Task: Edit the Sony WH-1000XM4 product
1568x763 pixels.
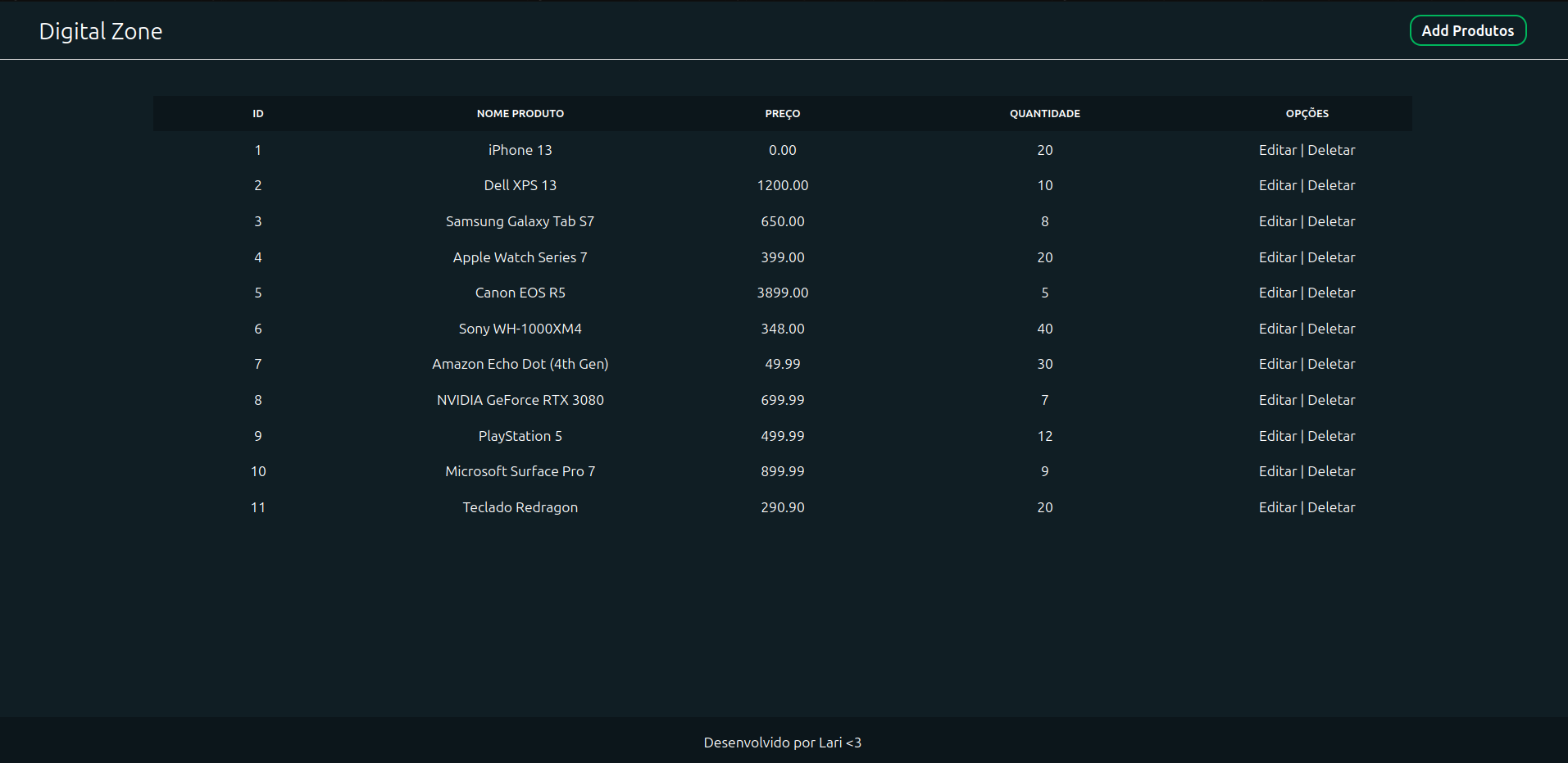Action: point(1277,329)
